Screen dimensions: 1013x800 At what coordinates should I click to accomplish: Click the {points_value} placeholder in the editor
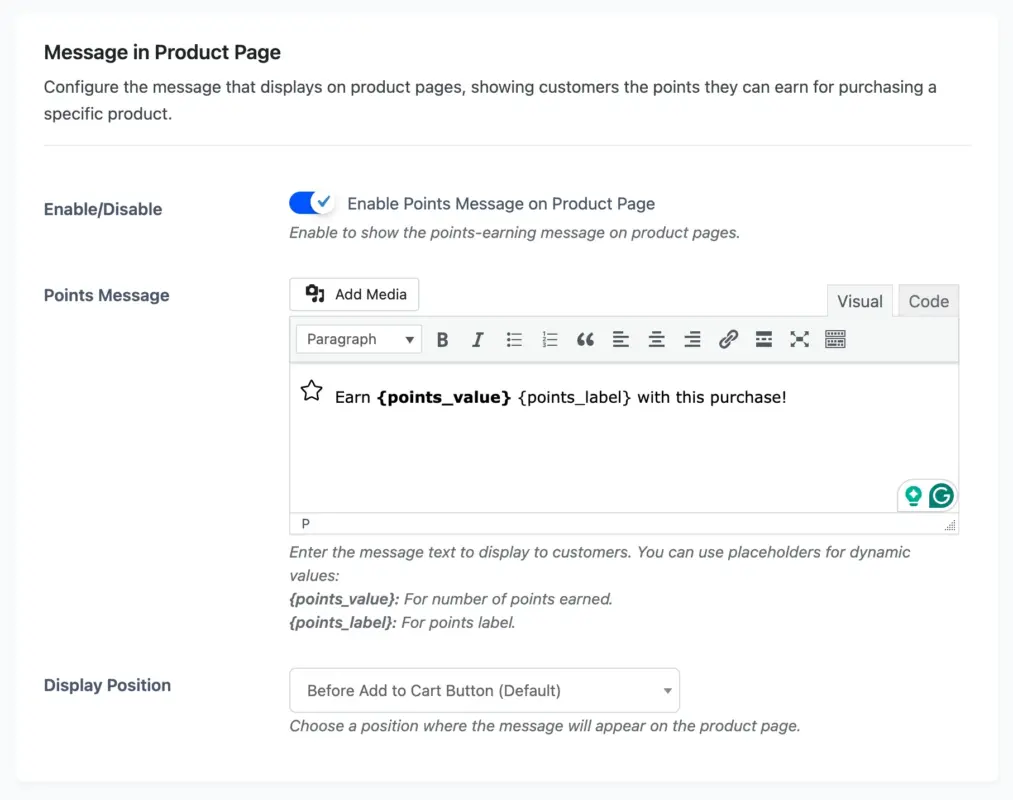pyautogui.click(x=444, y=397)
